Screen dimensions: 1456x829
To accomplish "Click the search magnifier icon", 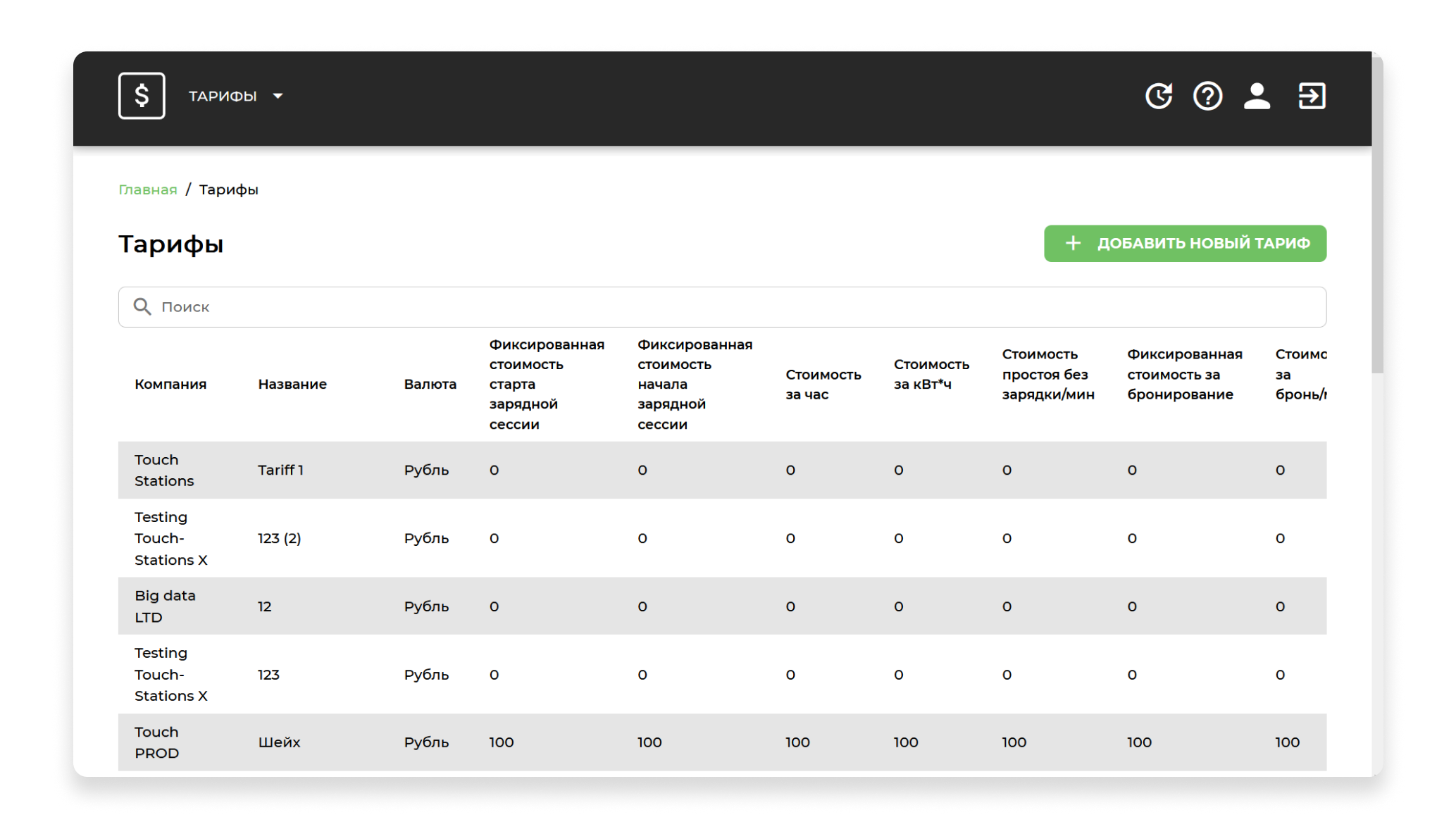I will tap(142, 307).
